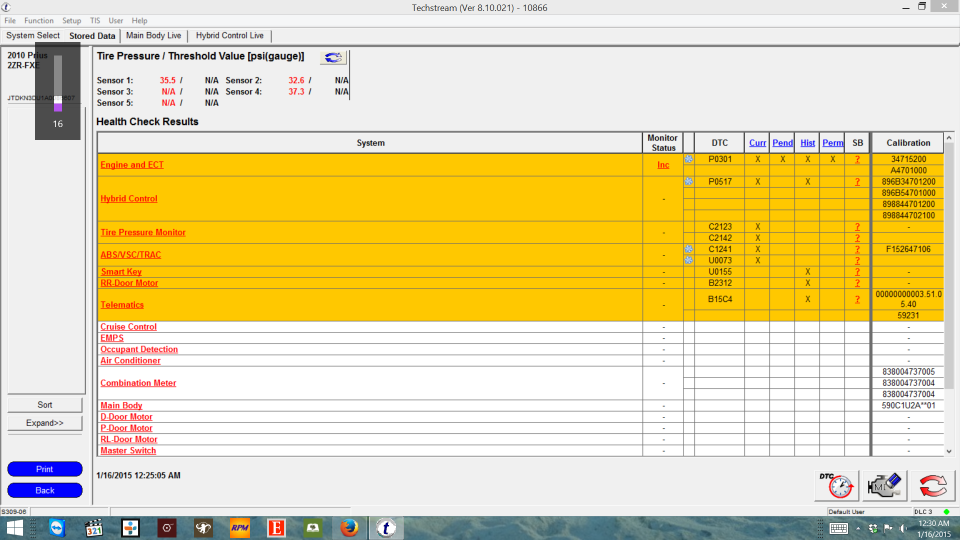Screen dimensions: 960x540
Task: Open the Help menu
Action: (140, 20)
